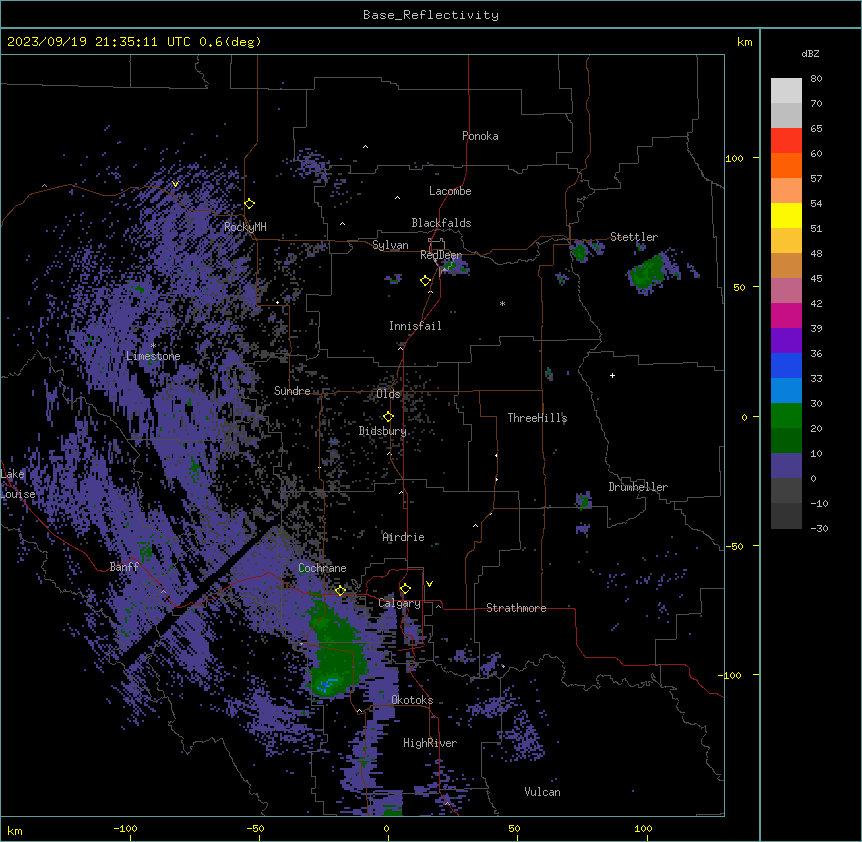Select the magenta 39-42 dBZ legend swatch
This screenshot has width=862, height=842.
(786, 315)
